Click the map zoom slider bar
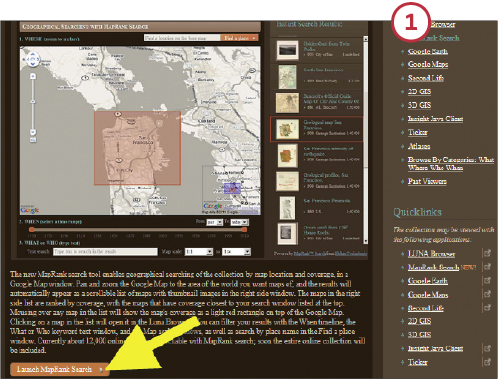This screenshot has height=379, width=498. click(x=33, y=104)
